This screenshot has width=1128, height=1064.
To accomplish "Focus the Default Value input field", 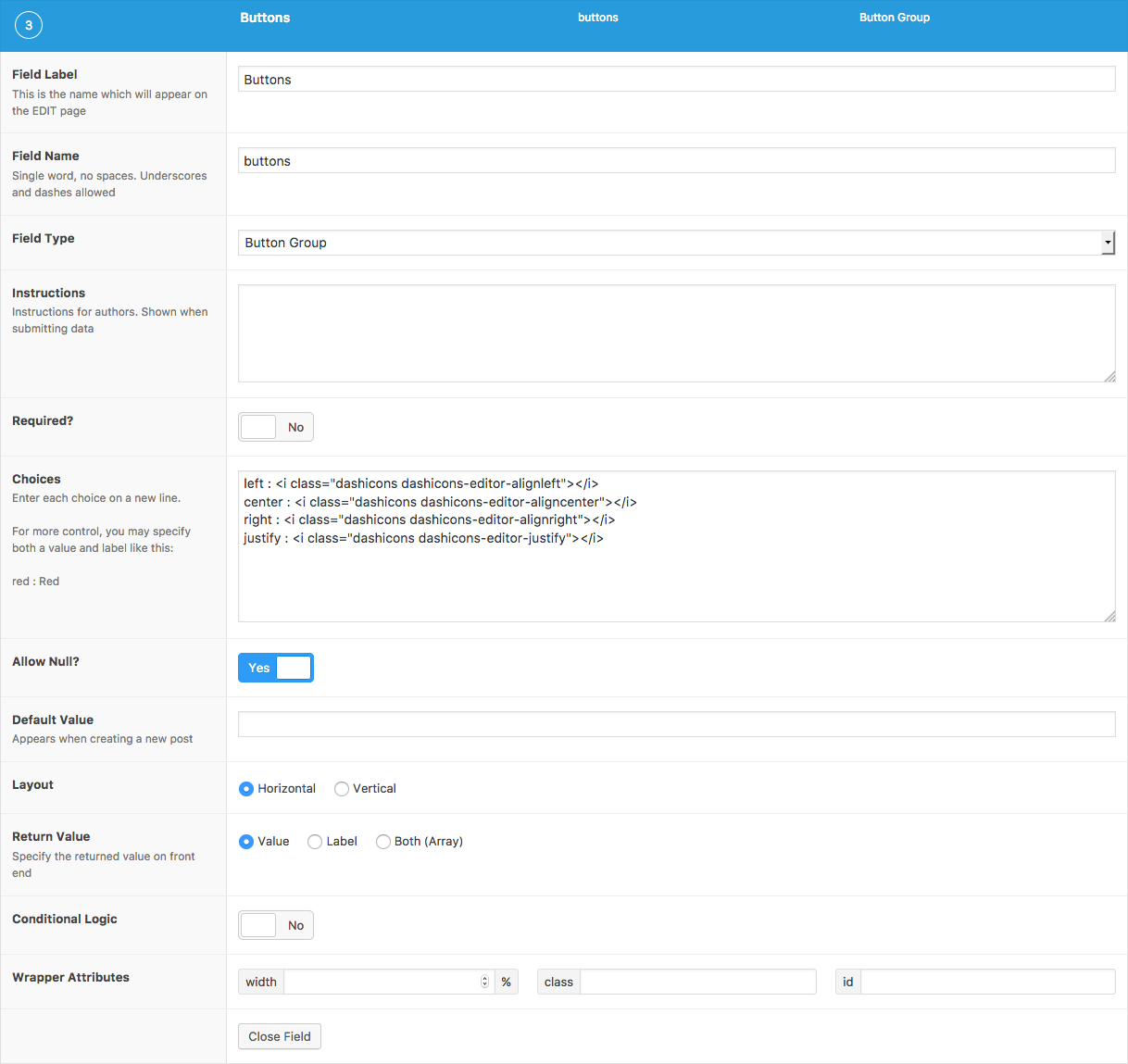I will [x=676, y=724].
